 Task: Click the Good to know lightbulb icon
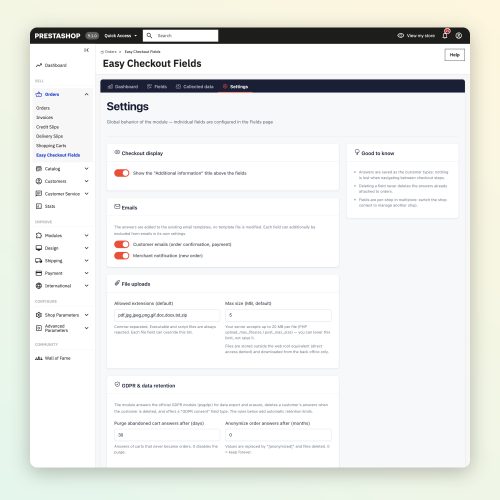pos(357,152)
